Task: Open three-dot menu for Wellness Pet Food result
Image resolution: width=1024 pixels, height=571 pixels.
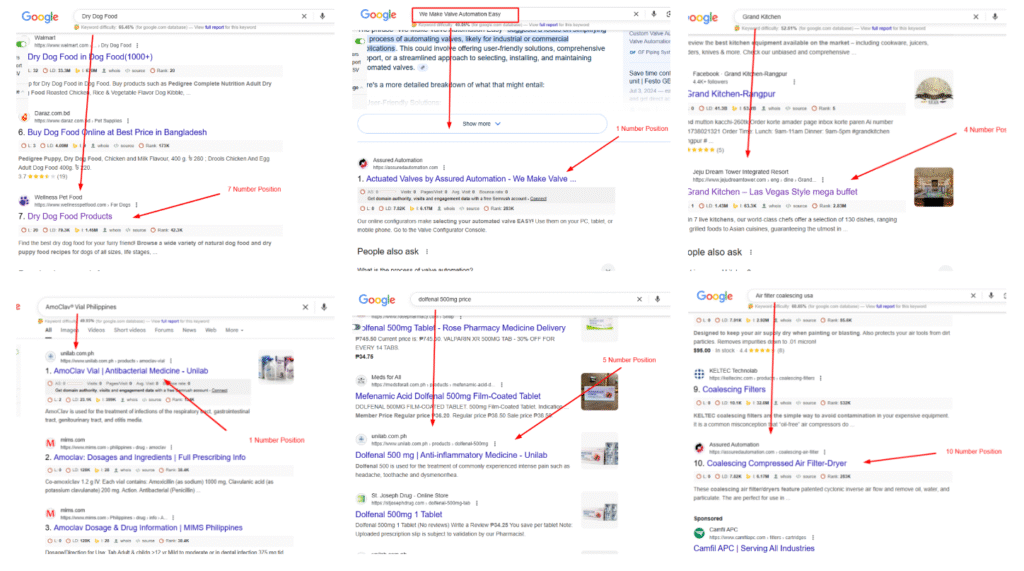Action: pos(136,205)
